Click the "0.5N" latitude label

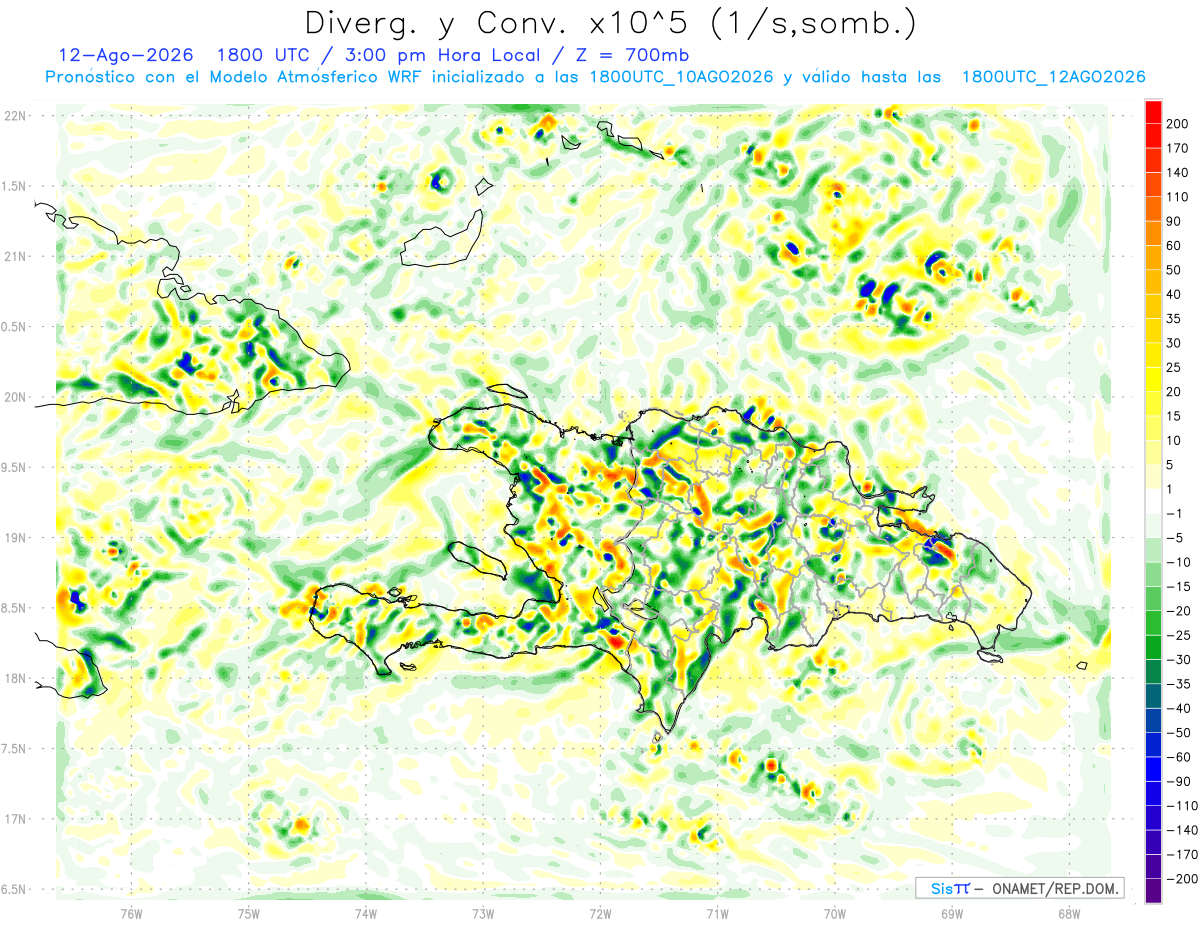click(x=14, y=327)
